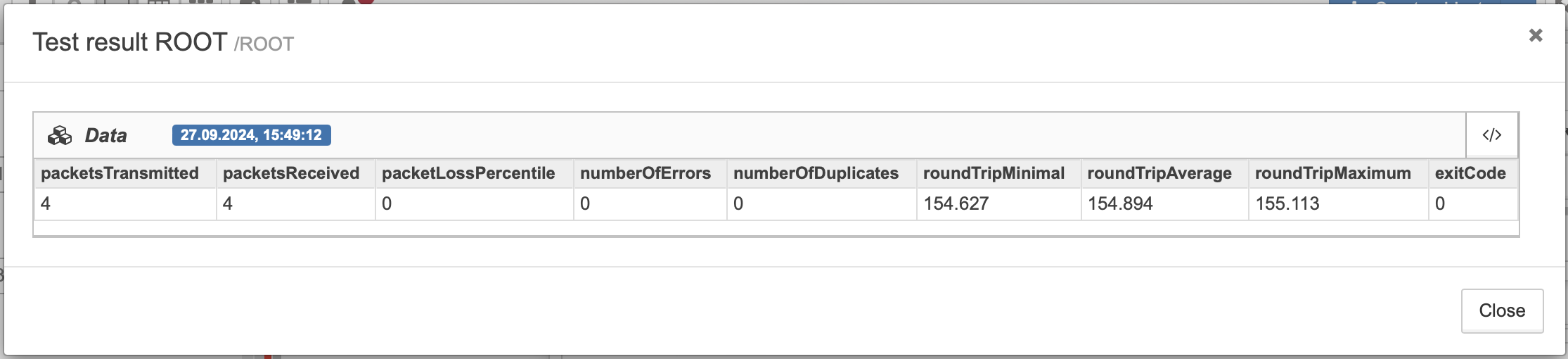1568x359 pixels.
Task: Select the 154.627 round trip minimal cell
Action: tap(999, 204)
